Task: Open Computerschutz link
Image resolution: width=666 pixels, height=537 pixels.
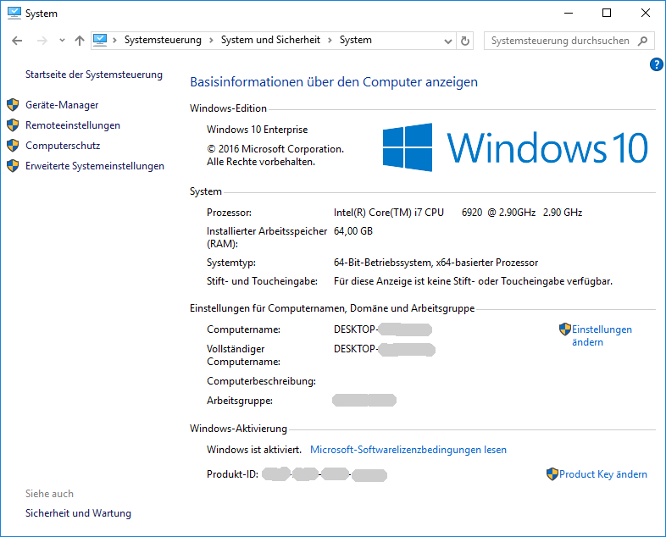Action: tap(63, 146)
